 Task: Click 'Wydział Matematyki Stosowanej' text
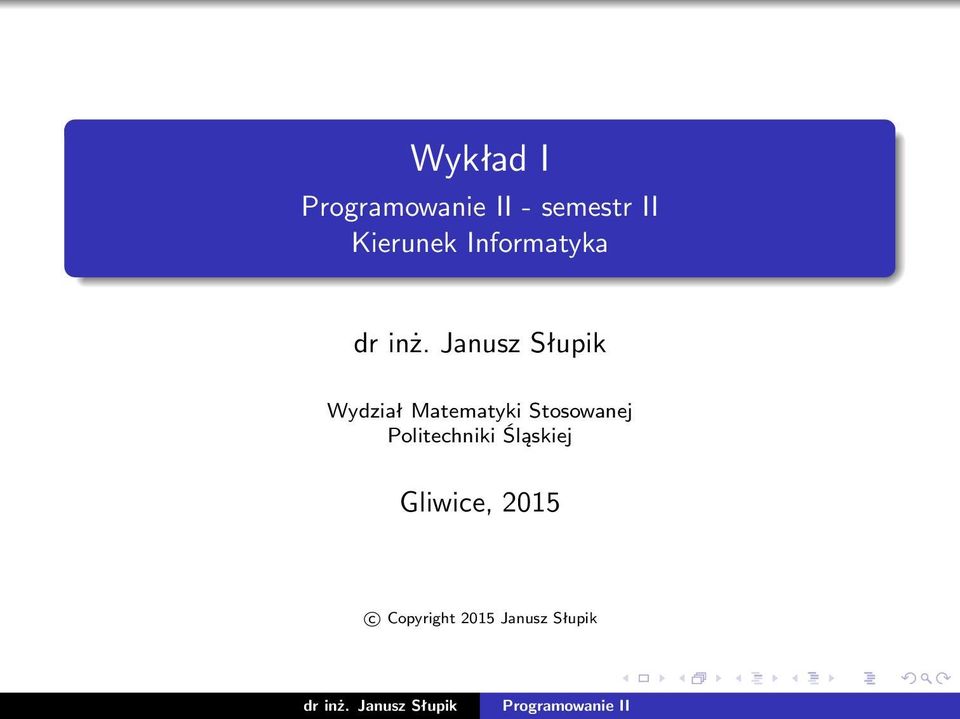click(x=479, y=410)
